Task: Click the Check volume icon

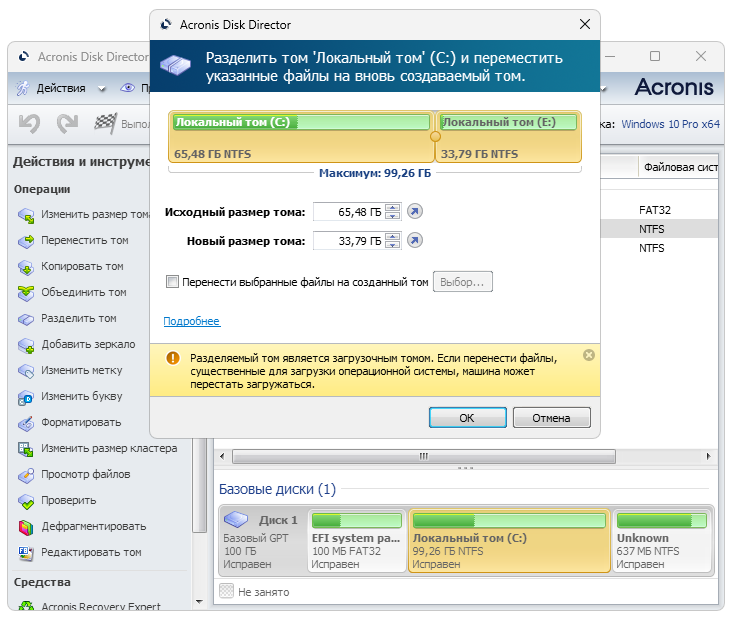Action: click(26, 501)
